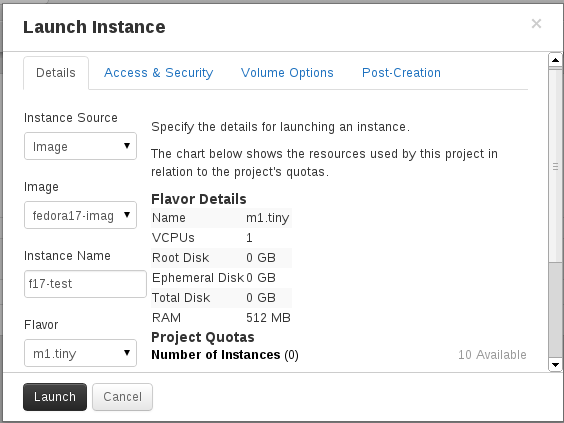Click the scrollbar down arrow
564x423 pixels.
pos(555,364)
